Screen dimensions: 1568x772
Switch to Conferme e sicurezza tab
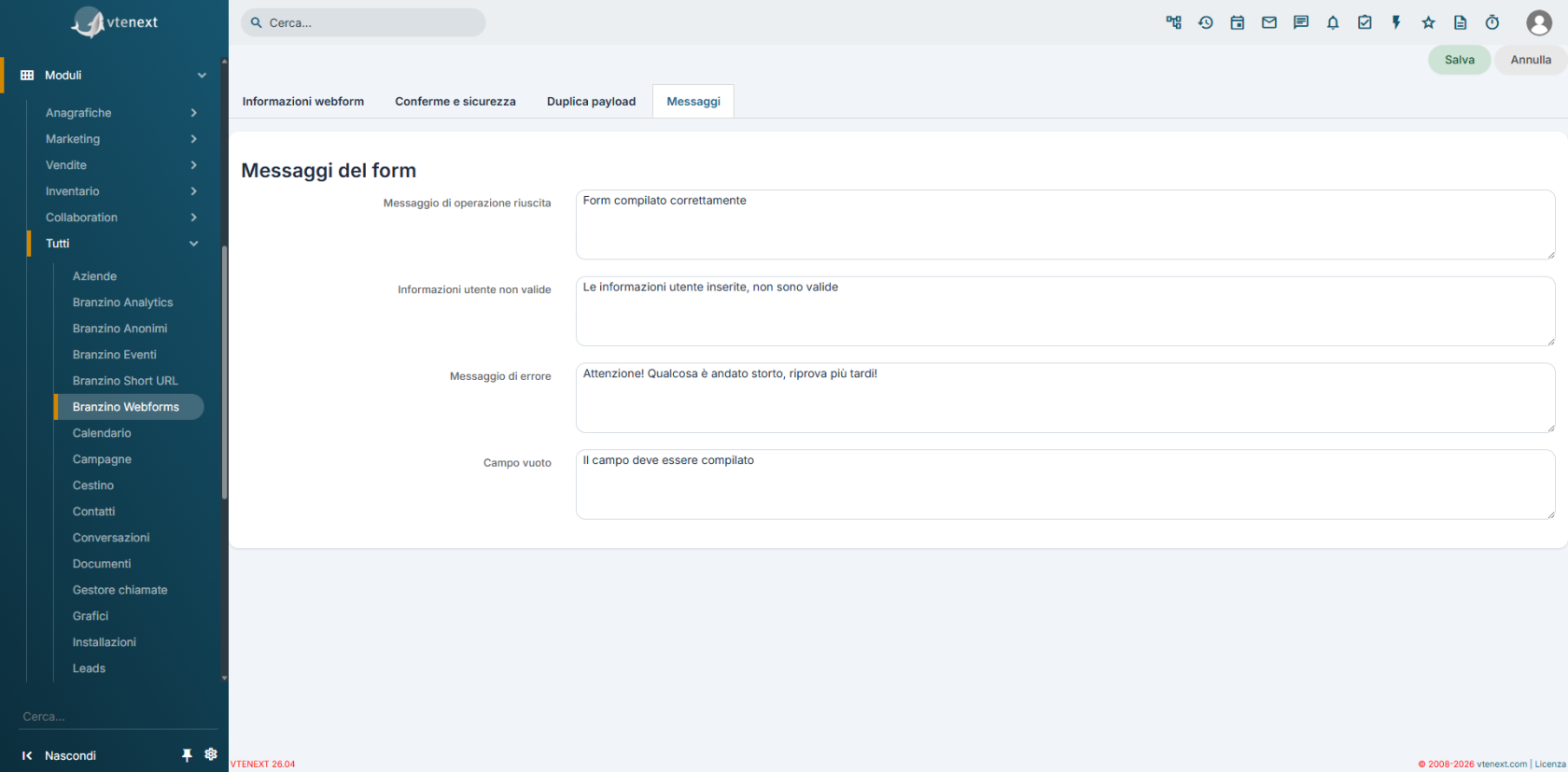pos(455,102)
